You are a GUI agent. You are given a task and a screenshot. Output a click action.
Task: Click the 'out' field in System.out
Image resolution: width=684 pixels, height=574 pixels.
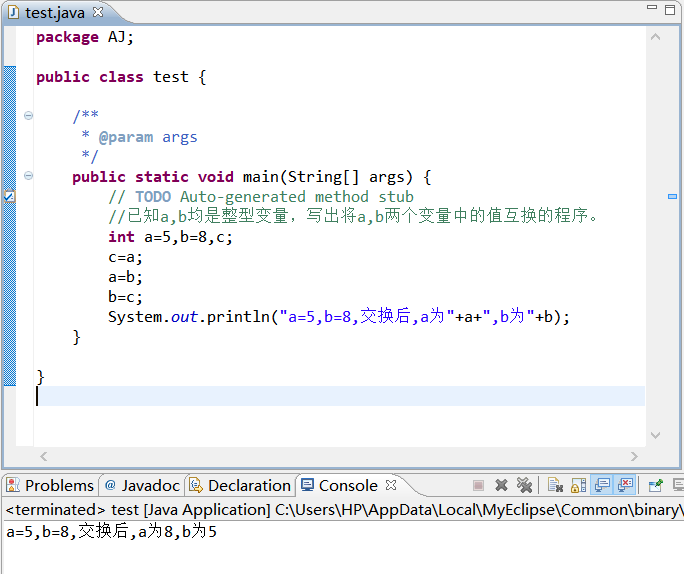(184, 317)
